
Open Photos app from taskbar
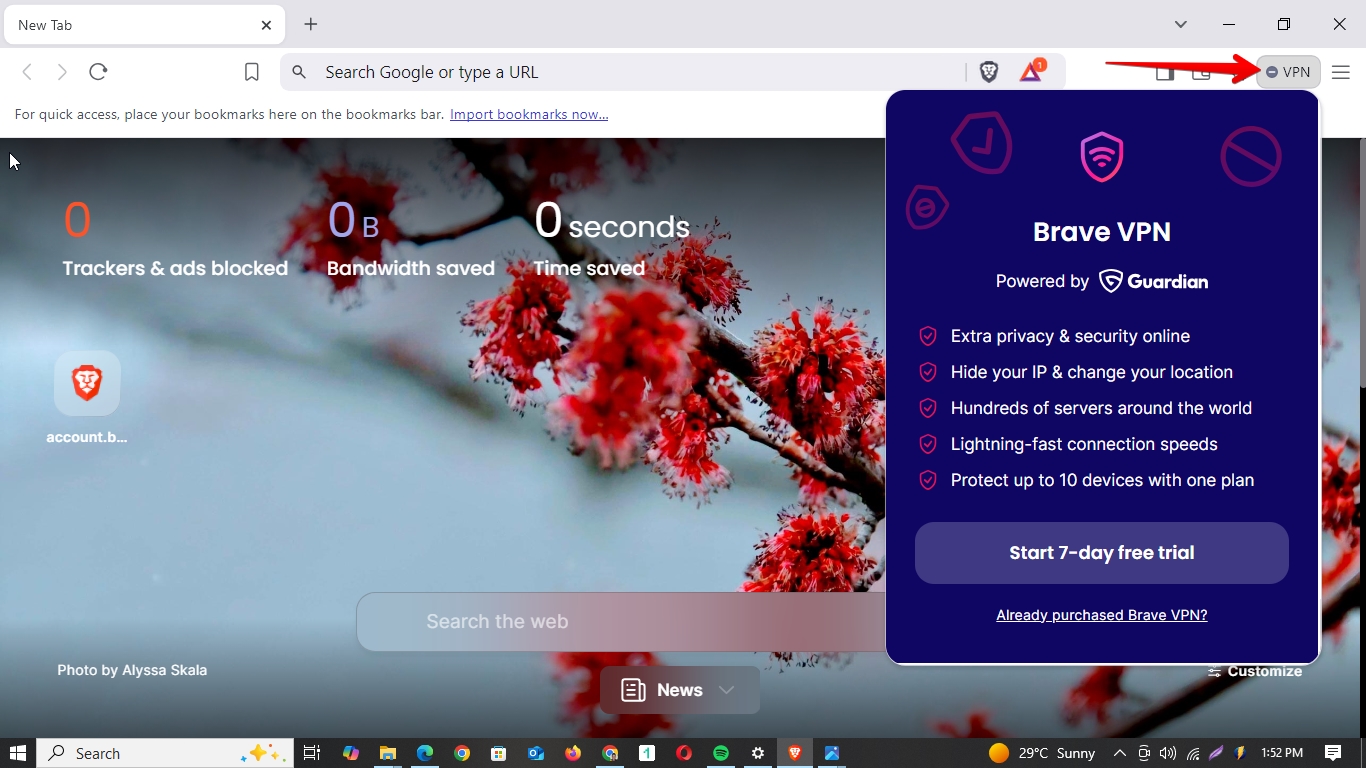point(832,753)
